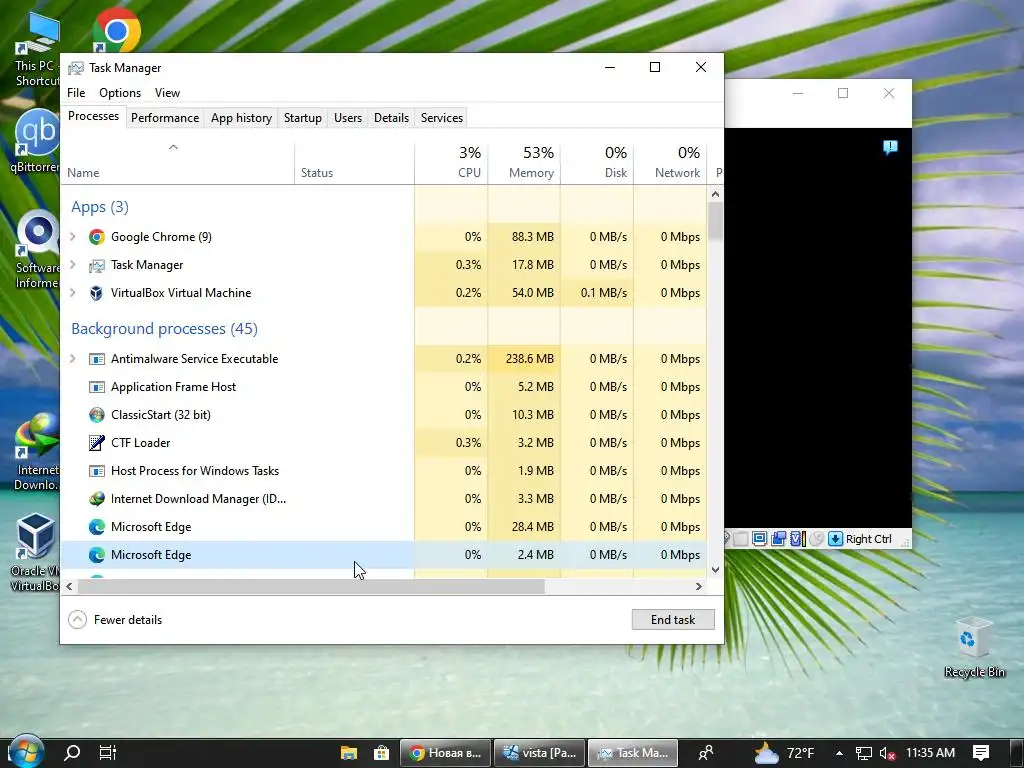Viewport: 1024px width, 768px height.
Task: Switch to the Details tab
Action: click(391, 118)
